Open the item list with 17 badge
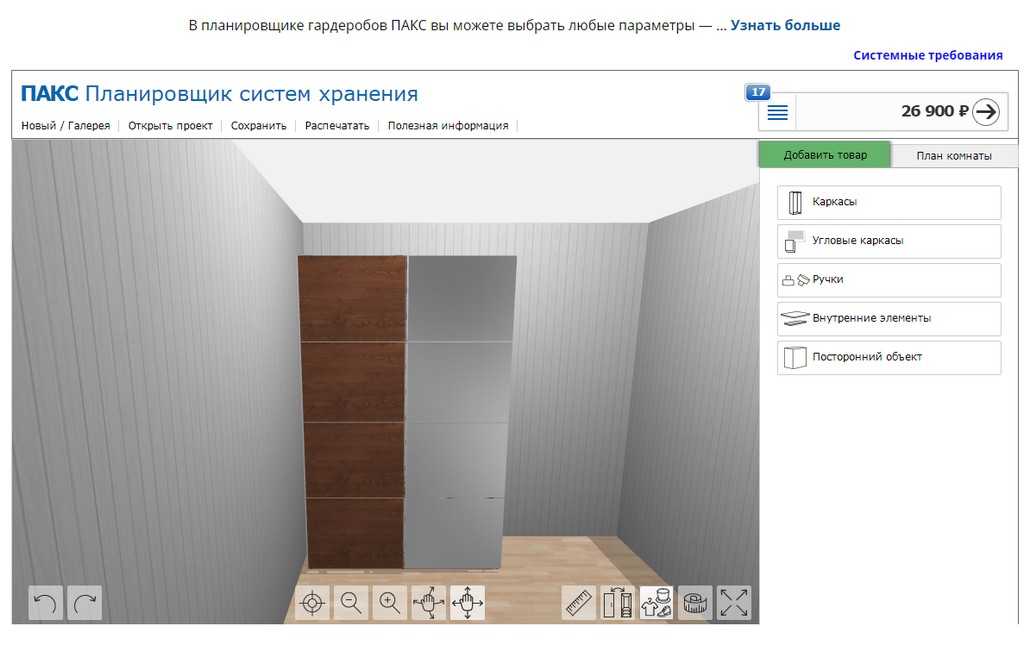Image resolution: width=1024 pixels, height=658 pixels. (777, 112)
